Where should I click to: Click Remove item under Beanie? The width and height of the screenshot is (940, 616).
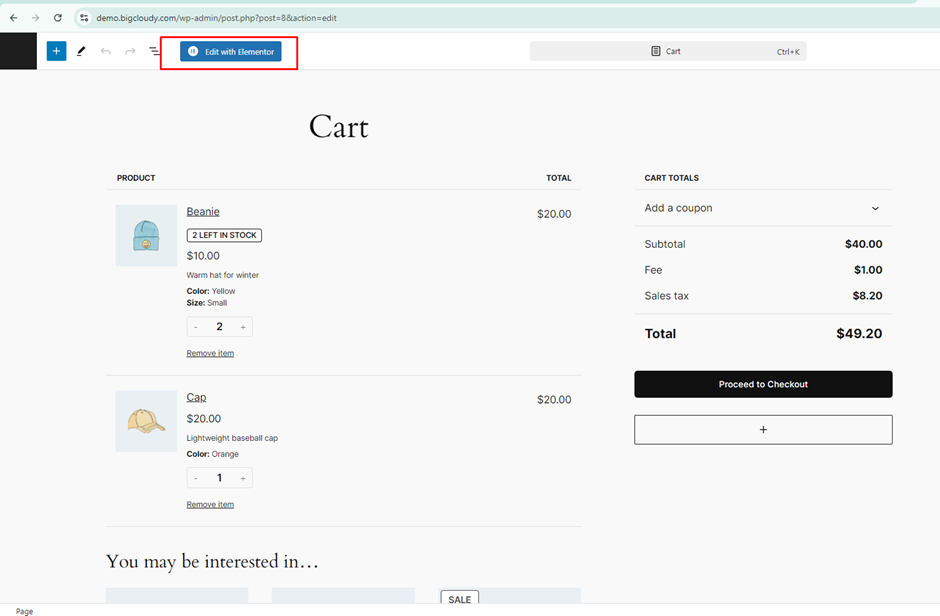coord(210,353)
